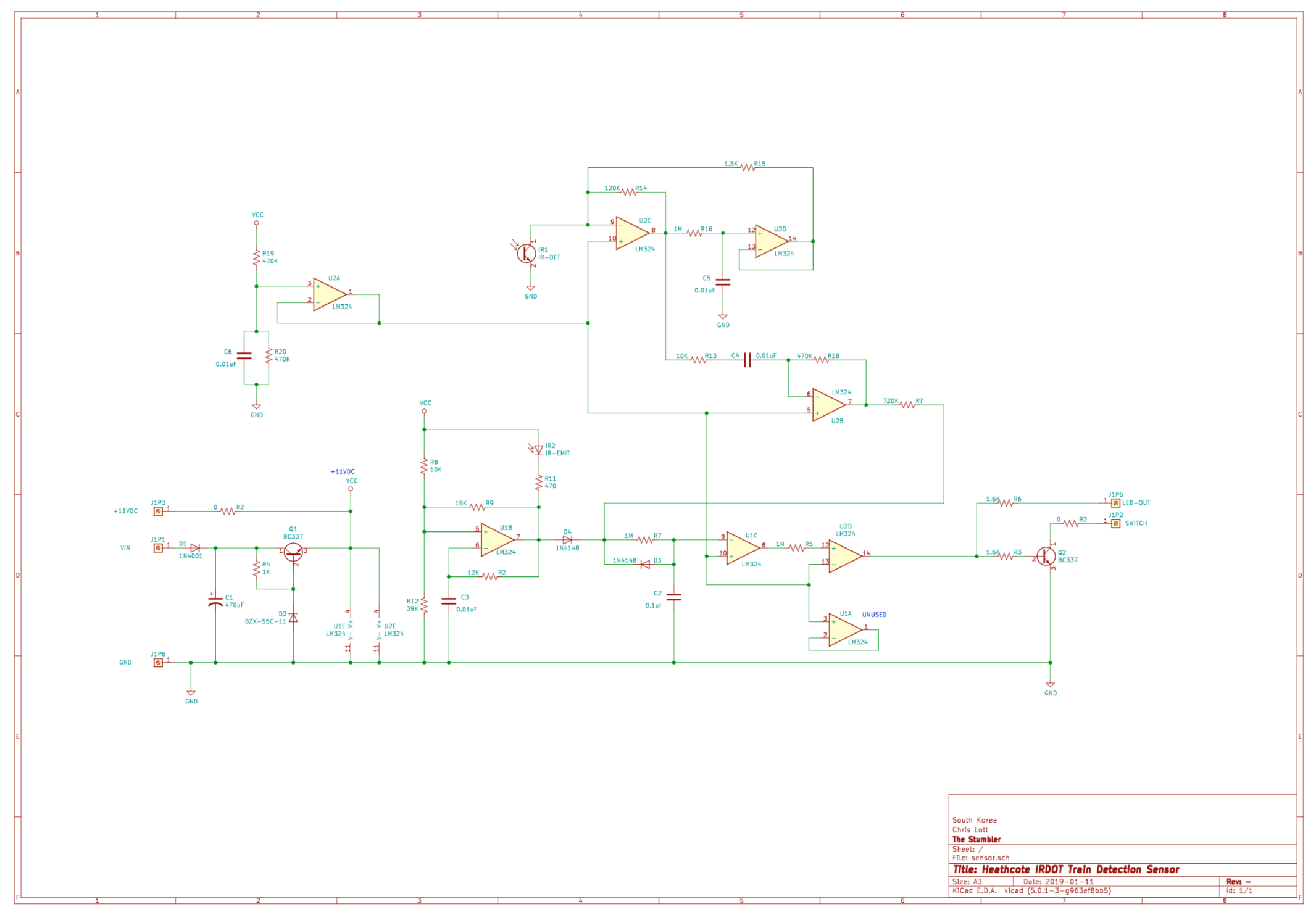This screenshot has height=912, width=1316.
Task: Pick the R7 1M resistor symbol
Action: (x=645, y=540)
